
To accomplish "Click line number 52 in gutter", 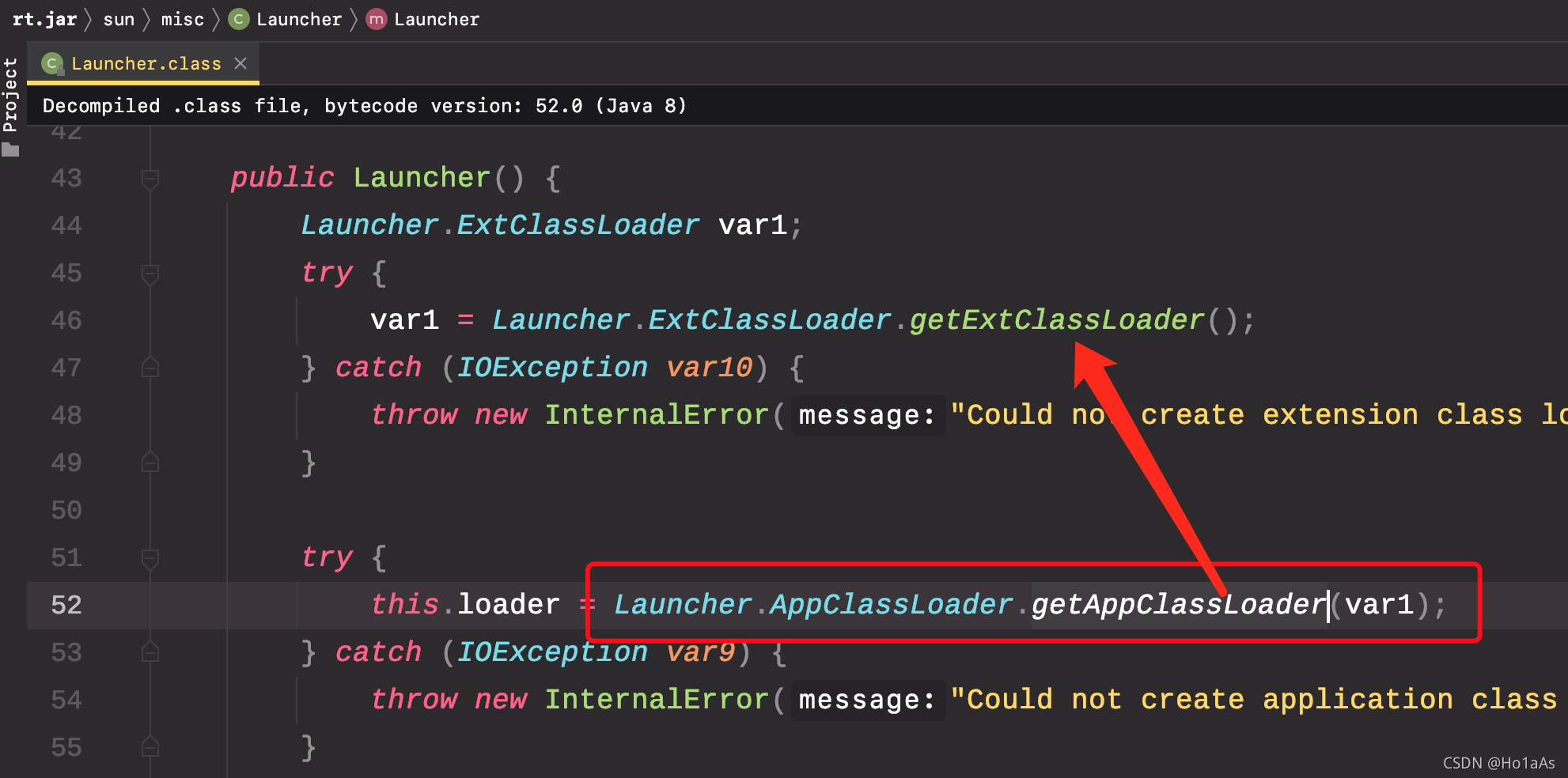I will [x=66, y=605].
